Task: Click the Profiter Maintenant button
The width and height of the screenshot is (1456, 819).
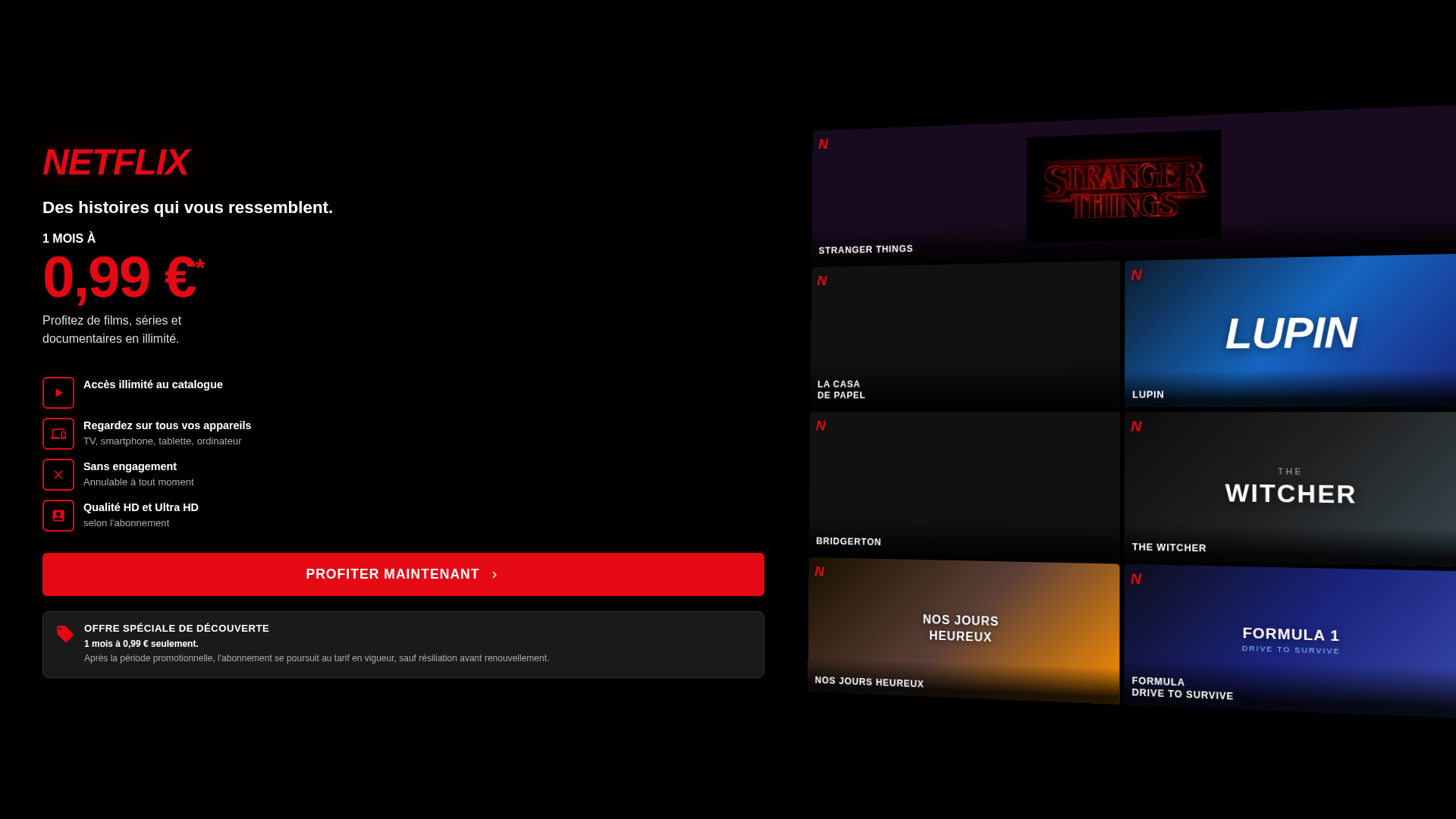Action: (403, 574)
